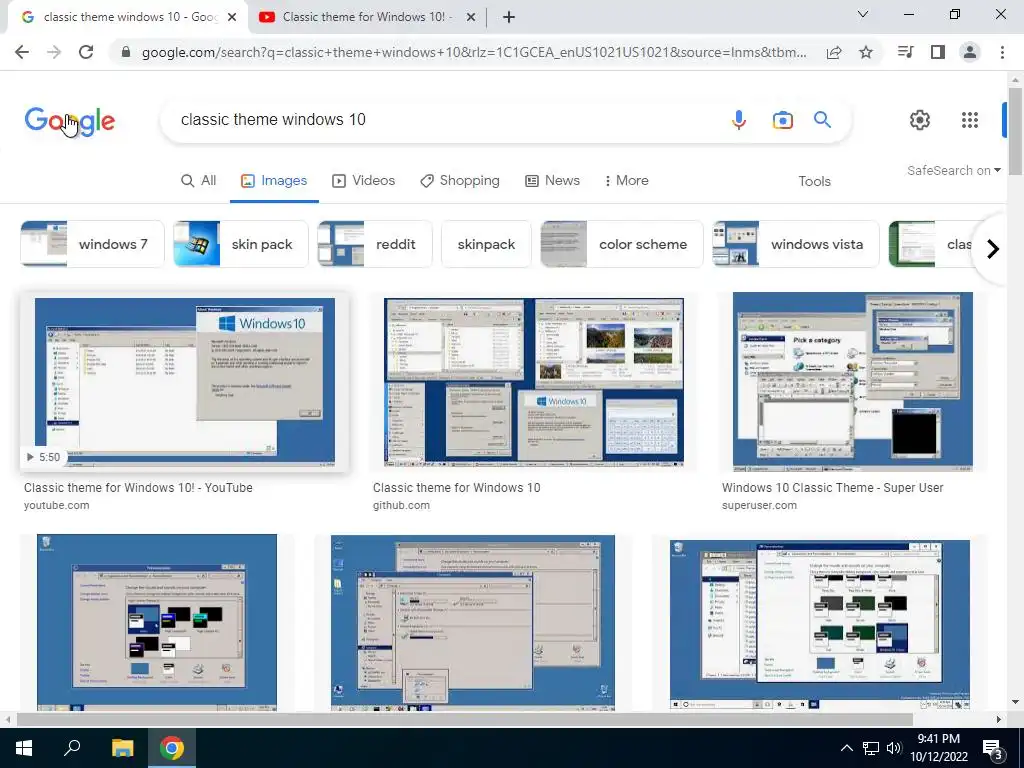
Task: Filter by the color scheme chip
Action: pos(622,244)
